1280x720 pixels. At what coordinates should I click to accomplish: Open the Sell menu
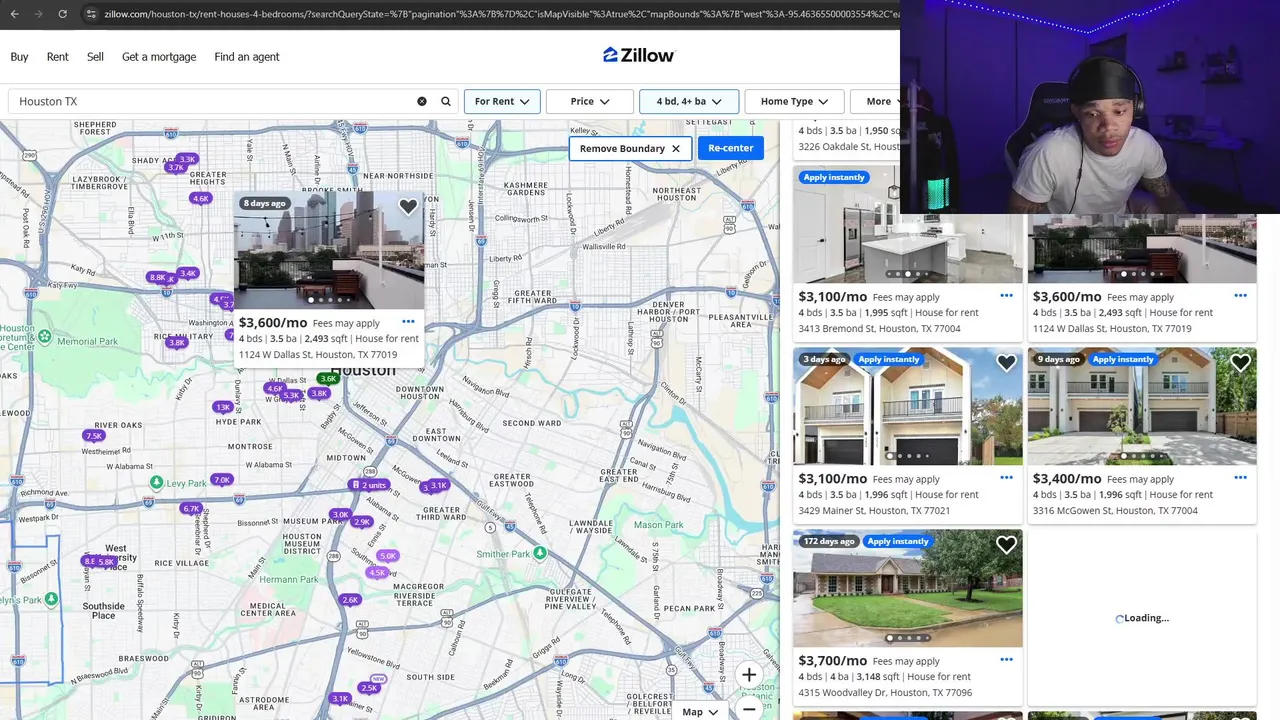[95, 57]
